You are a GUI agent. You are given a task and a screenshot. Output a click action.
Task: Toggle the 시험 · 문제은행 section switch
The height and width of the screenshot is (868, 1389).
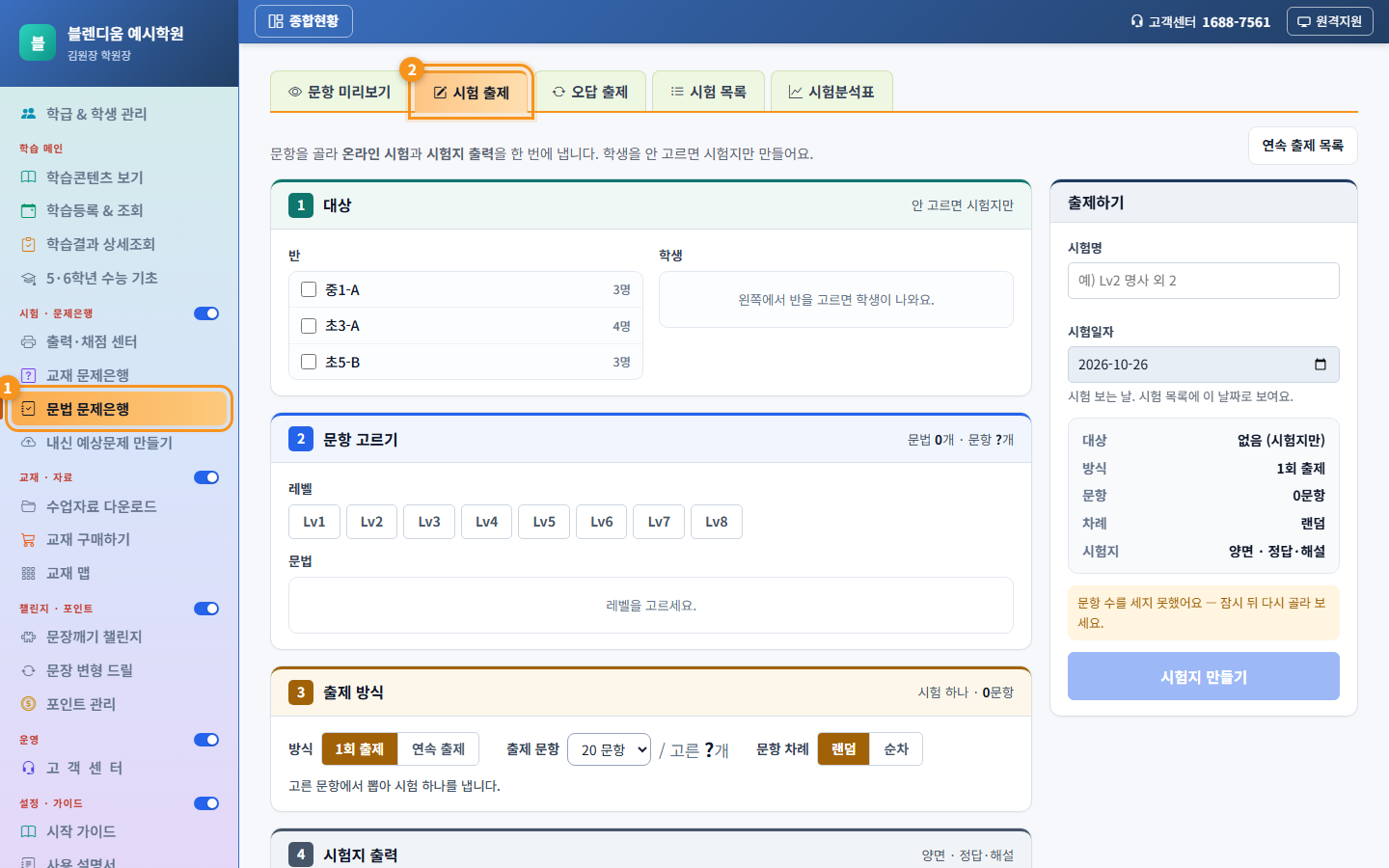(x=206, y=313)
